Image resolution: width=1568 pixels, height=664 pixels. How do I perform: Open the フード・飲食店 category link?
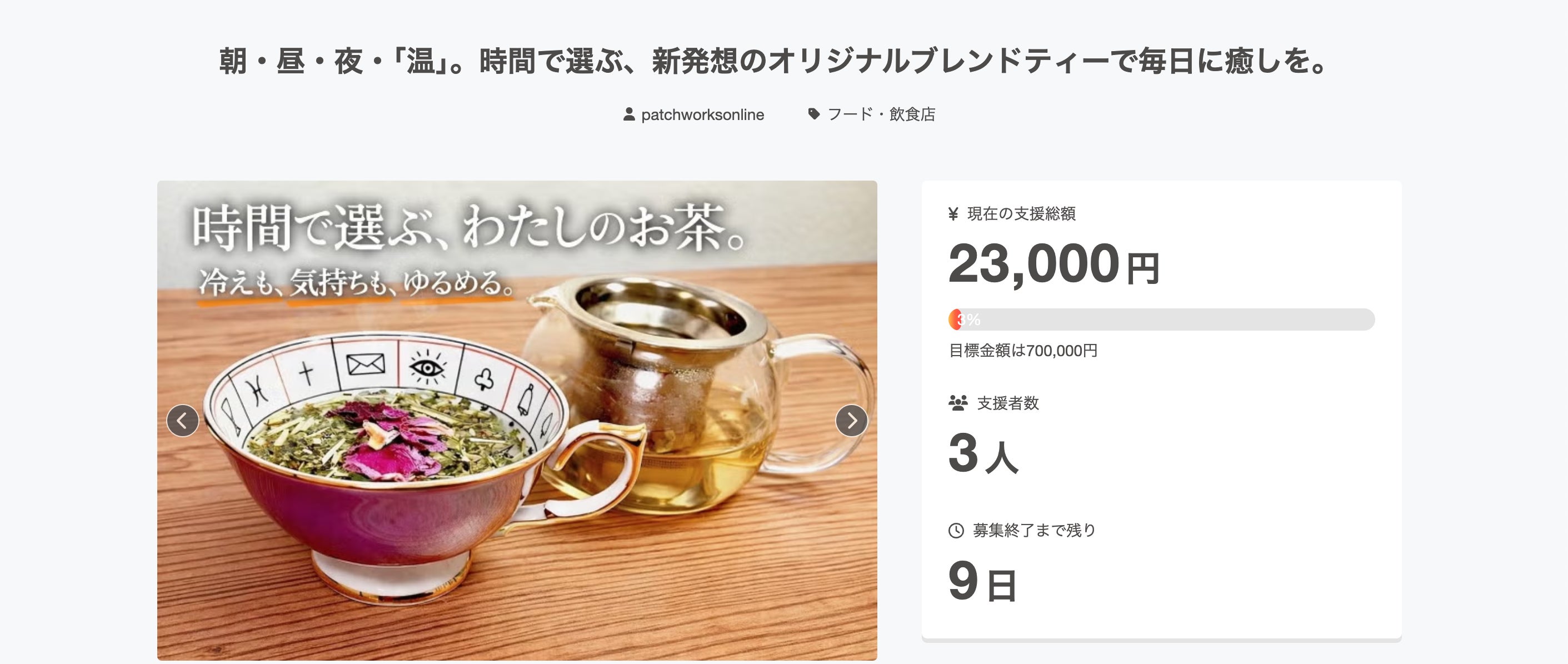pos(881,114)
